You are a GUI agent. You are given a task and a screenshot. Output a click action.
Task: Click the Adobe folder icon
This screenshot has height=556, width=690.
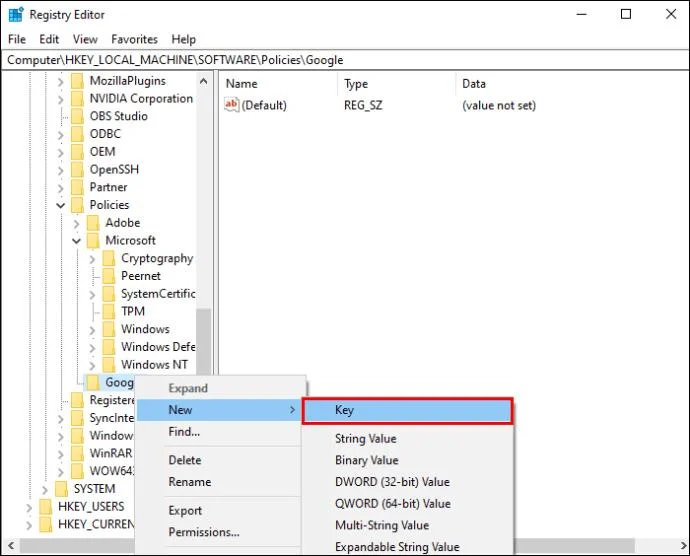[x=93, y=223]
